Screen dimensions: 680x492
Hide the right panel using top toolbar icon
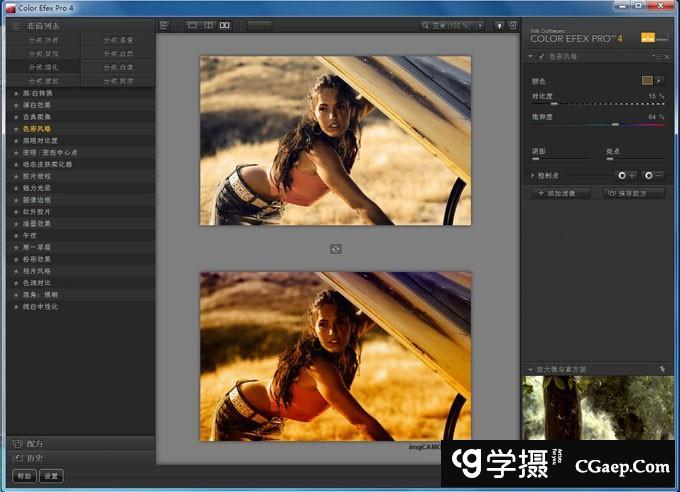click(x=509, y=24)
